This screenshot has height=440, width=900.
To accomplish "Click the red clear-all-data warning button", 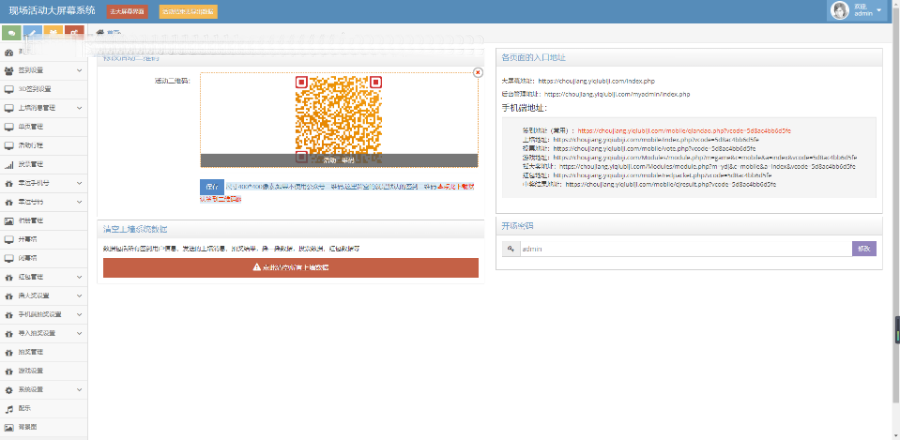I will 290,268.
